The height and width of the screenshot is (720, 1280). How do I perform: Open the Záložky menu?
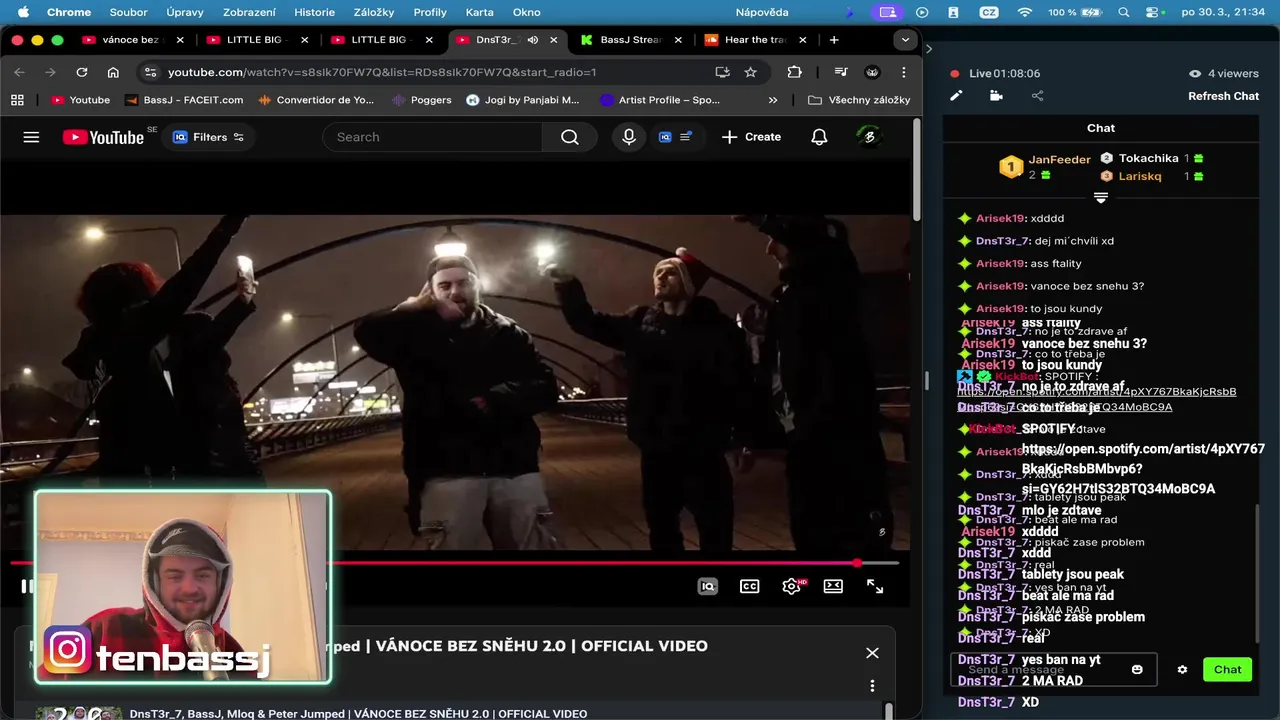374,12
